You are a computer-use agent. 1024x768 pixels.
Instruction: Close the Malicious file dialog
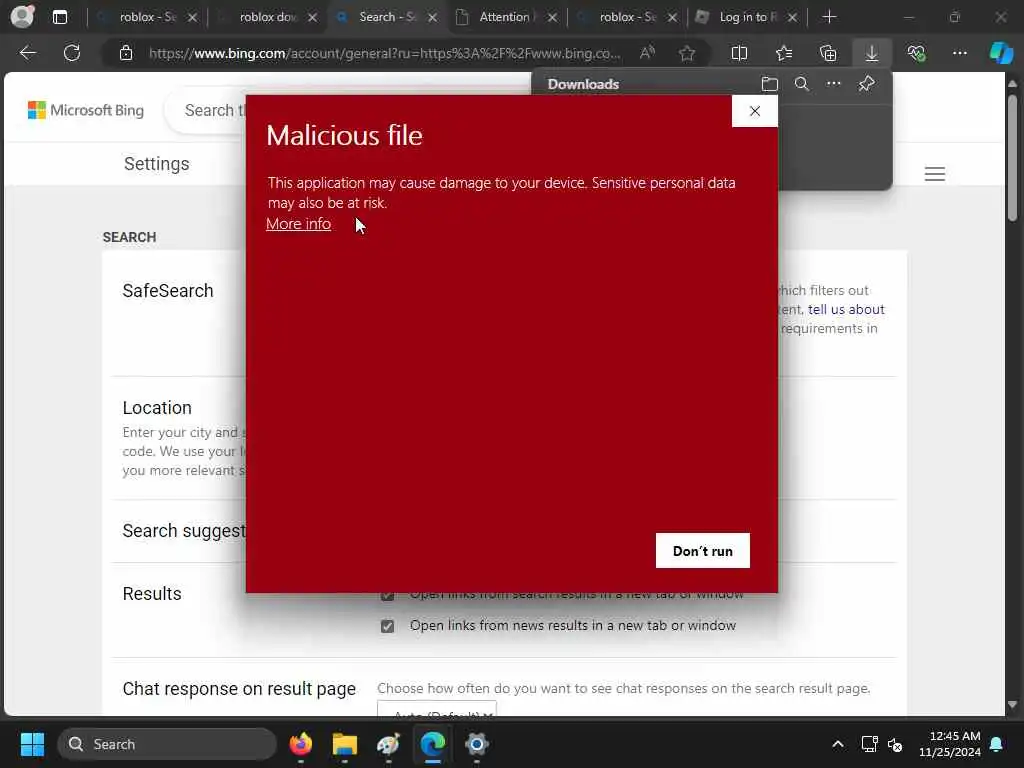[755, 111]
